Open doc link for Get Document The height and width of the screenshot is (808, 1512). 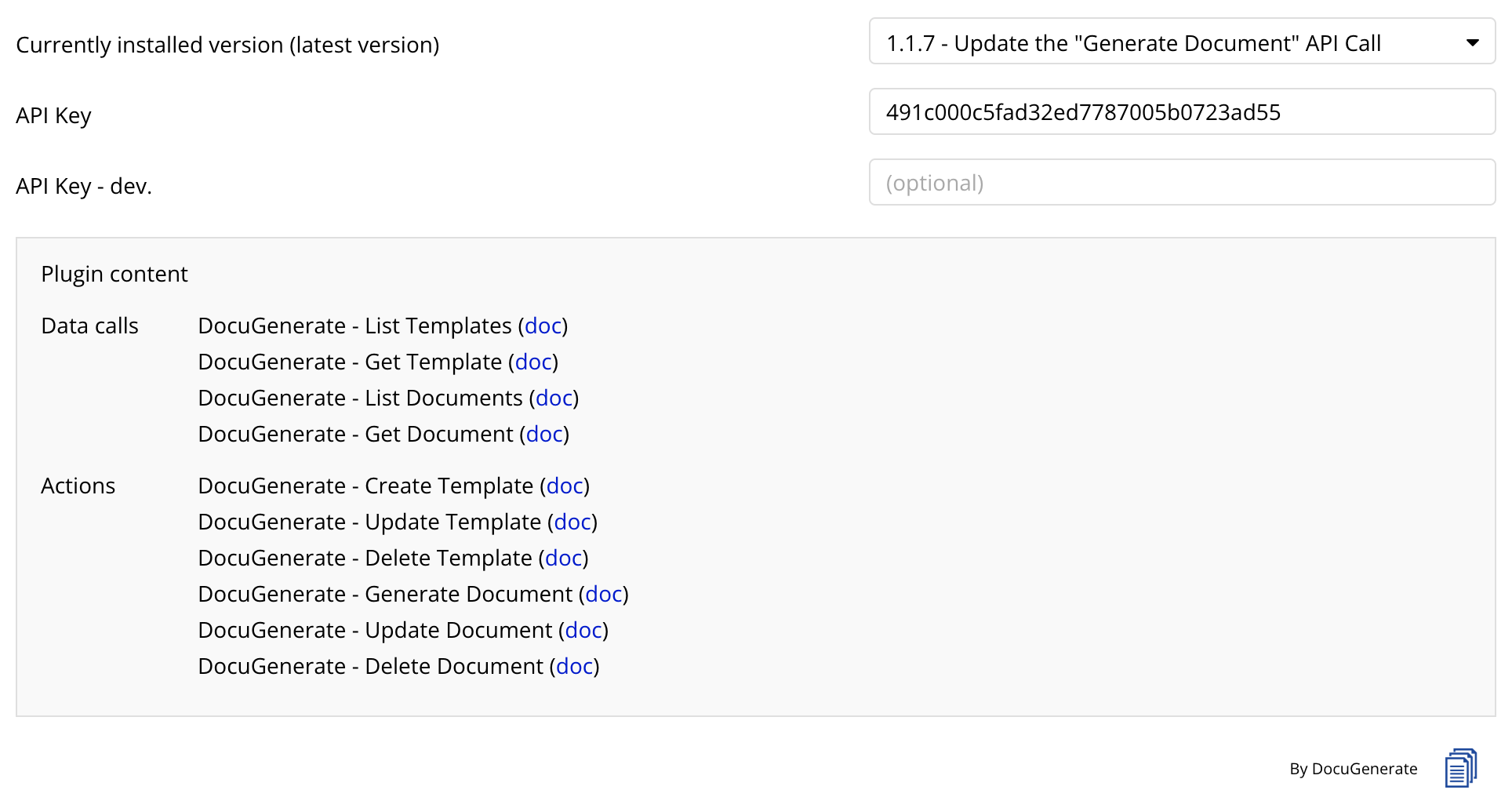point(544,435)
